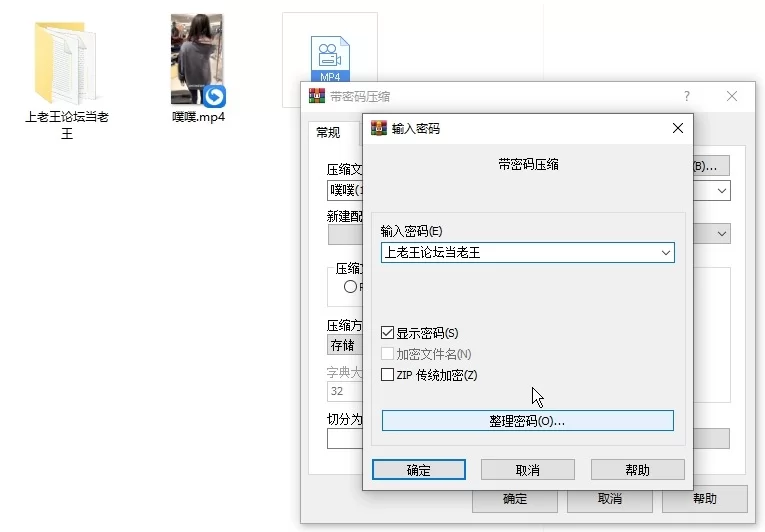This screenshot has height=532, width=765.
Task: Click the archive name field showing 噗噗
Action: pos(345,190)
